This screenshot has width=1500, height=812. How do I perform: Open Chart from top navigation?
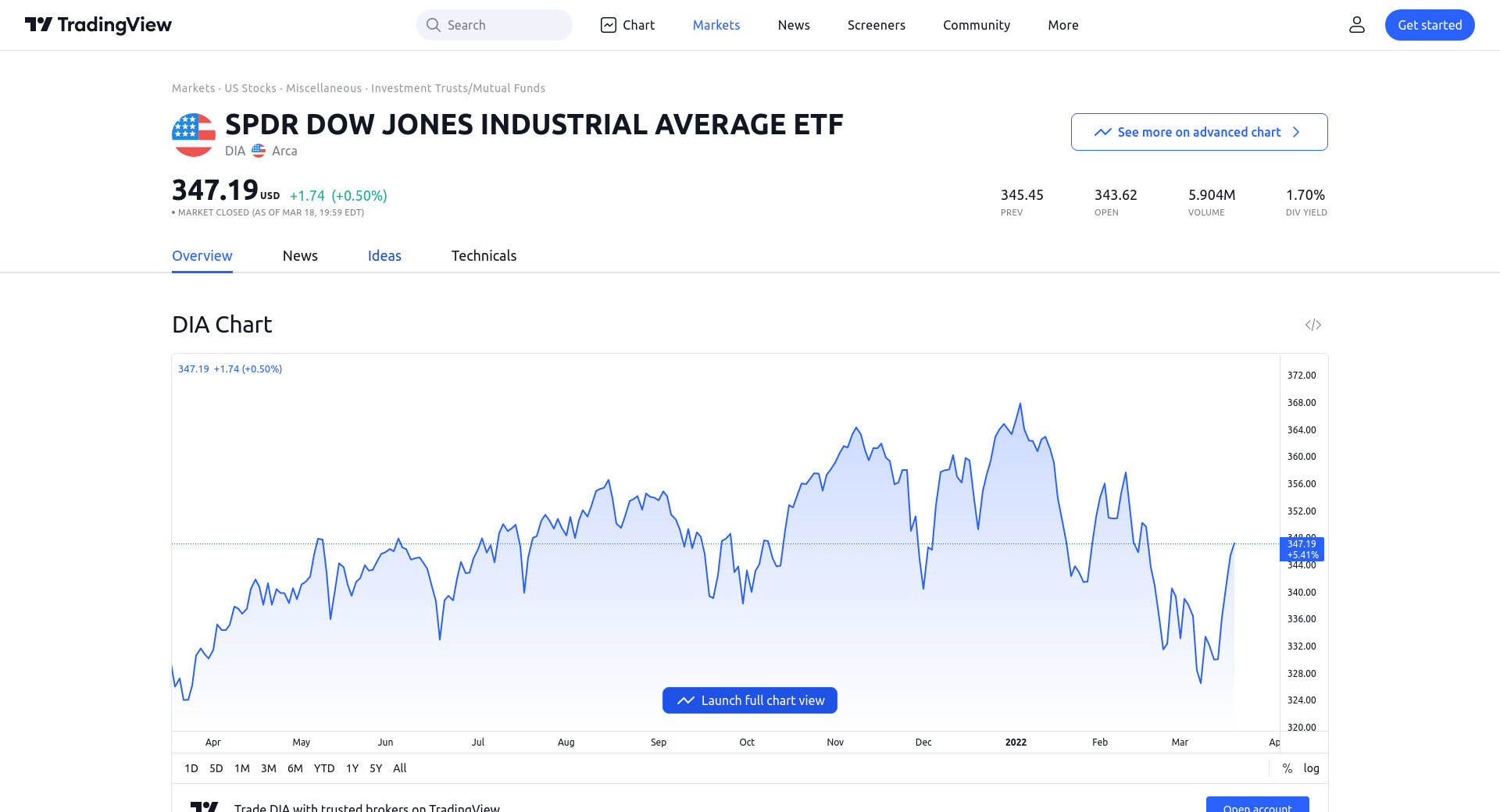(627, 25)
